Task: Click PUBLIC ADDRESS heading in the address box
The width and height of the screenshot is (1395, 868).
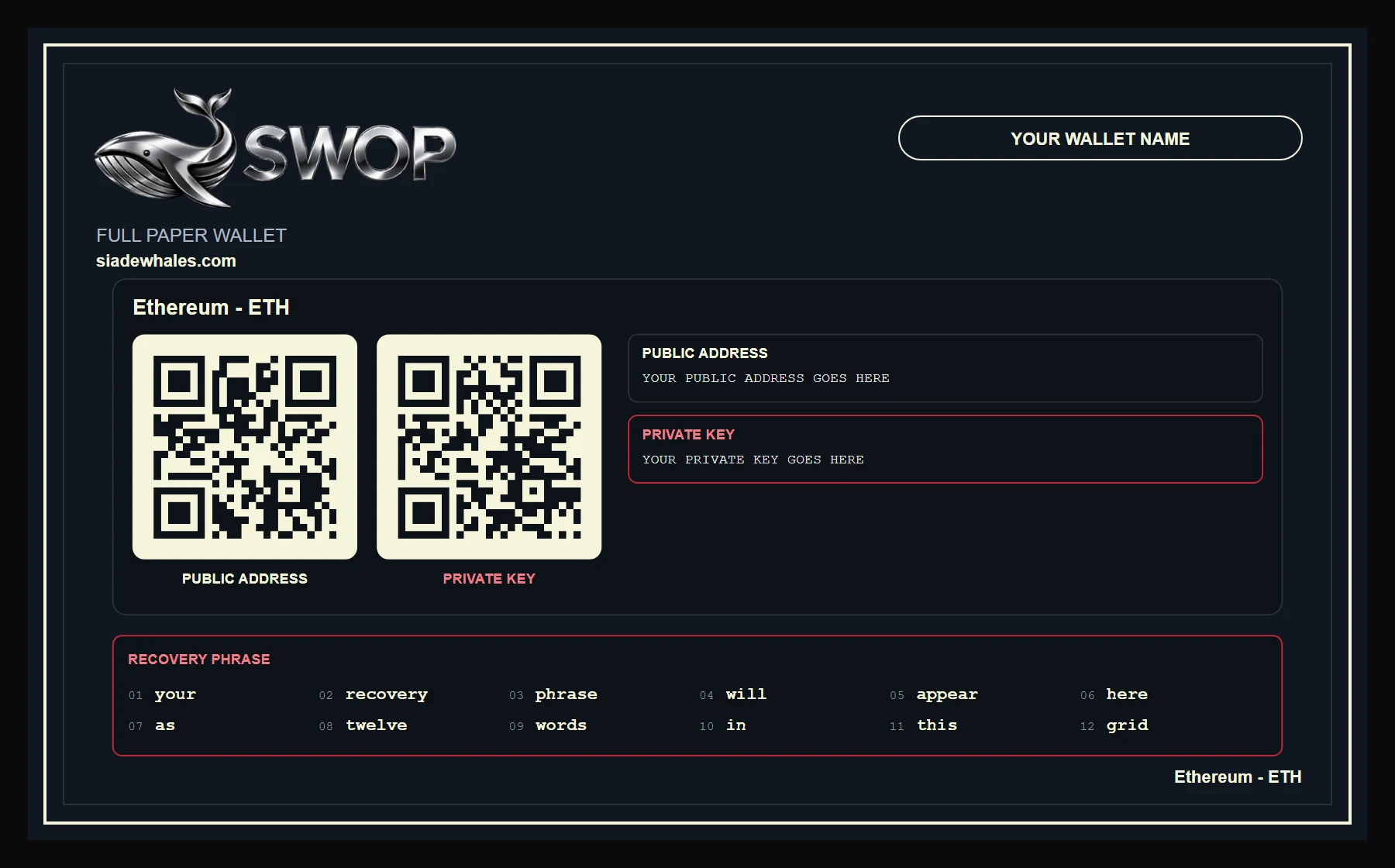Action: pos(704,353)
